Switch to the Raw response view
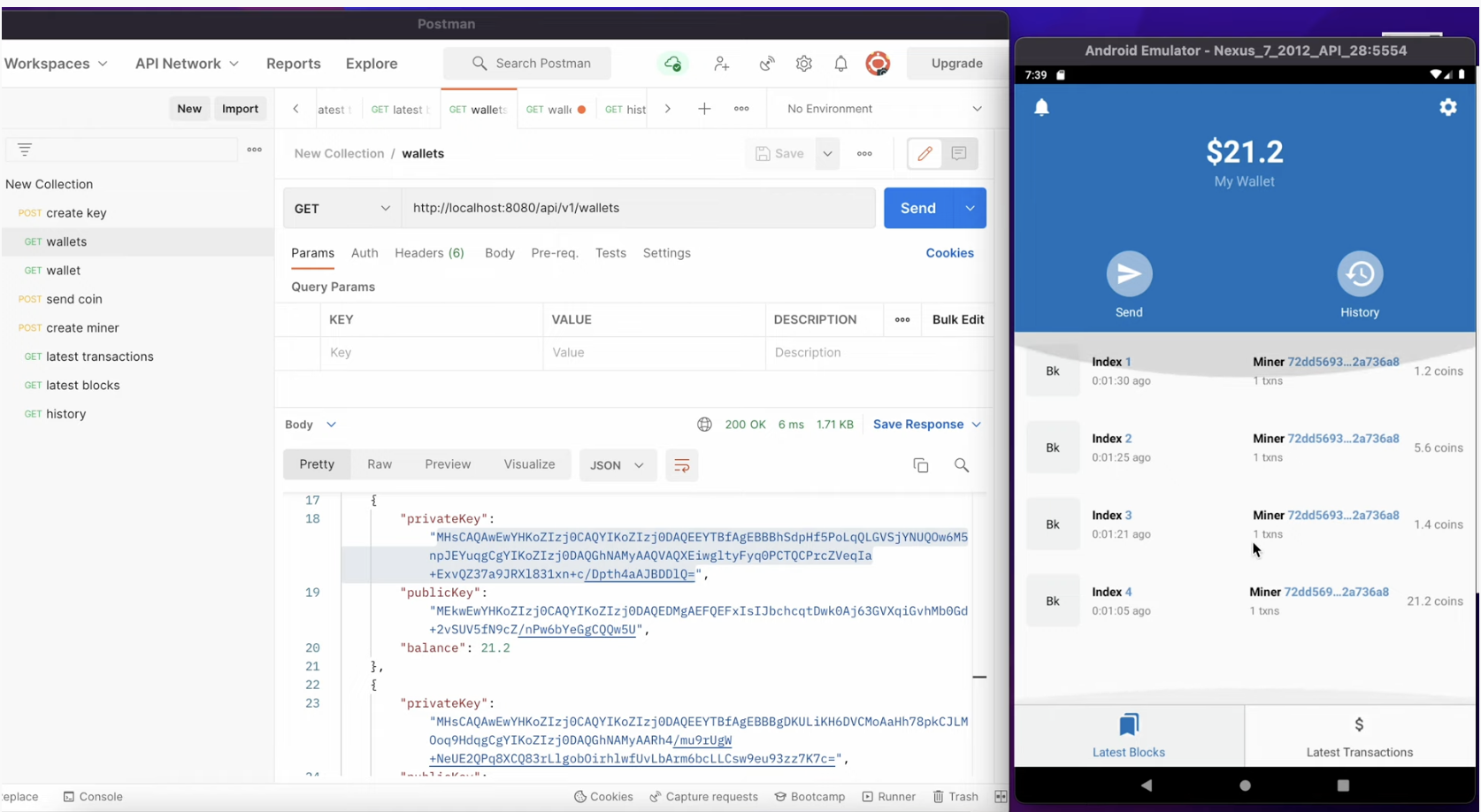1481x812 pixels. click(x=380, y=464)
